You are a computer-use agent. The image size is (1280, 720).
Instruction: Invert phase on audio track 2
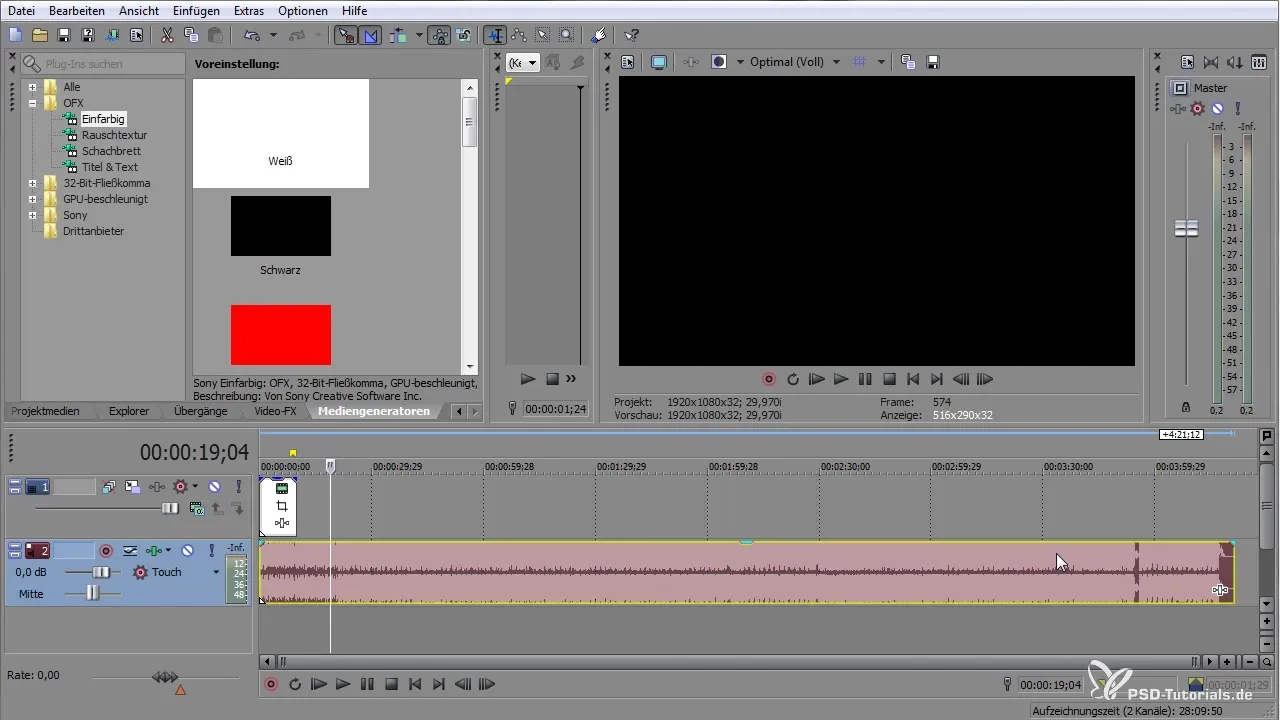point(130,550)
